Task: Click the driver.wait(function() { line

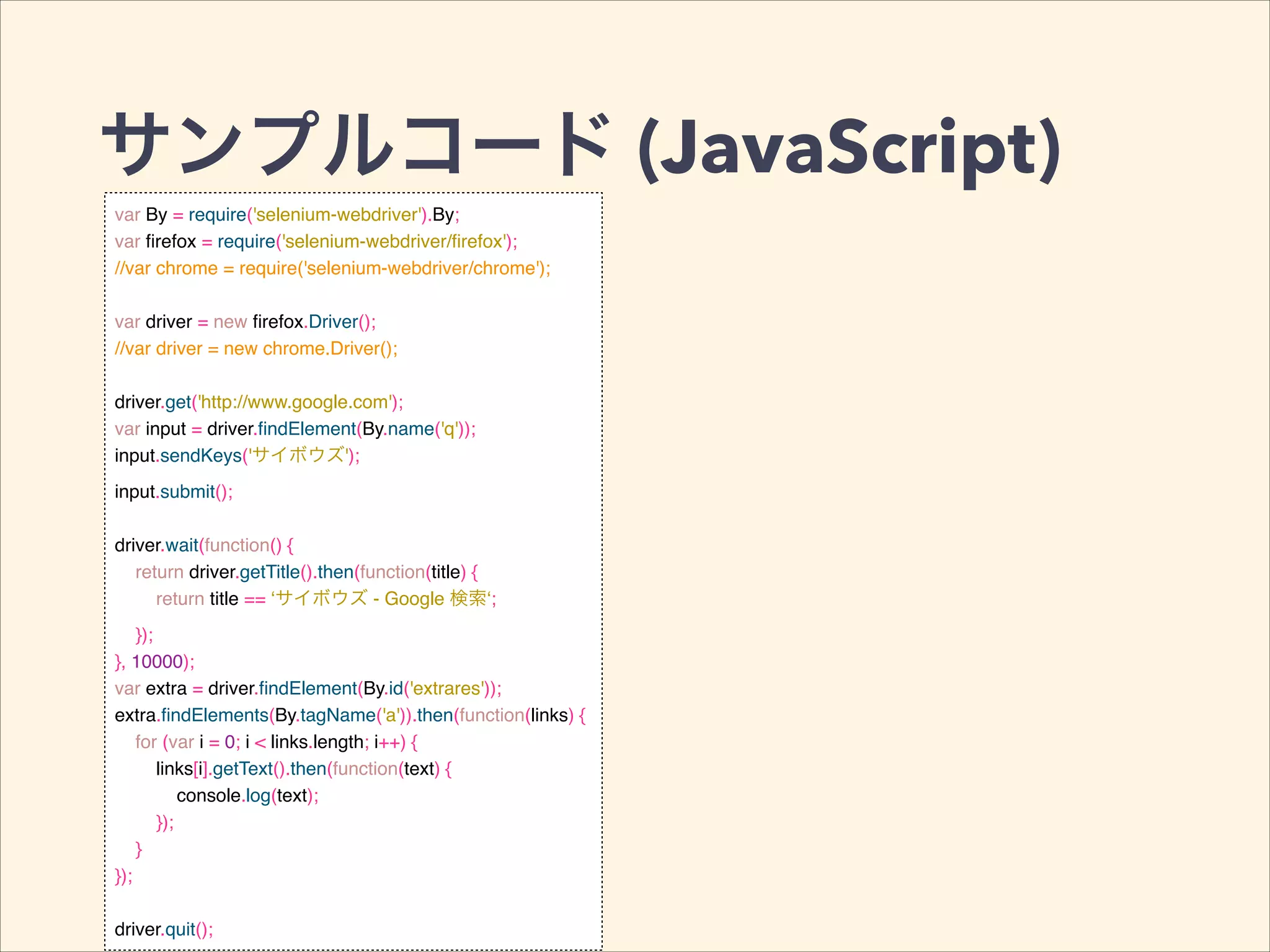Action: pyautogui.click(x=204, y=545)
